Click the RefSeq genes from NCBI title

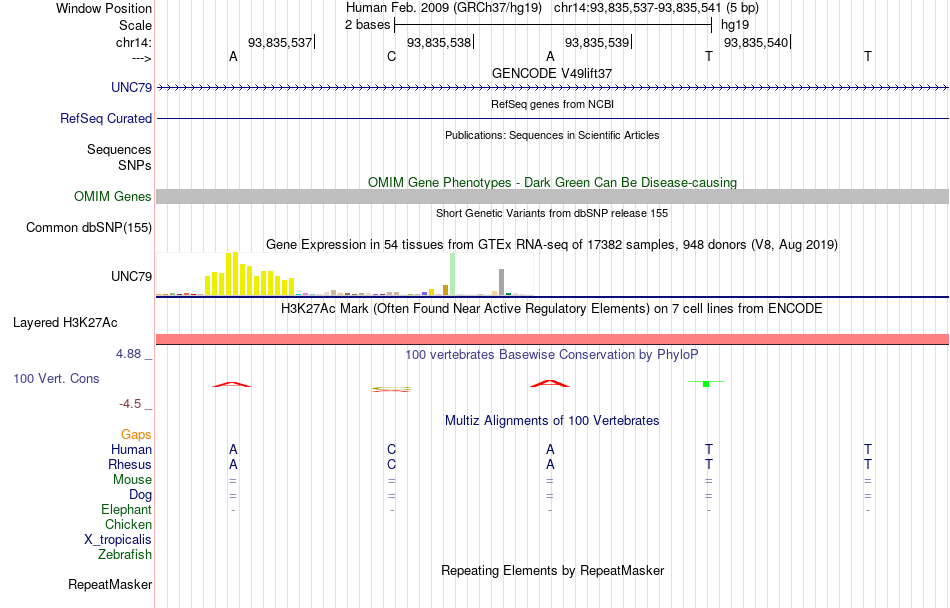pyautogui.click(x=552, y=104)
